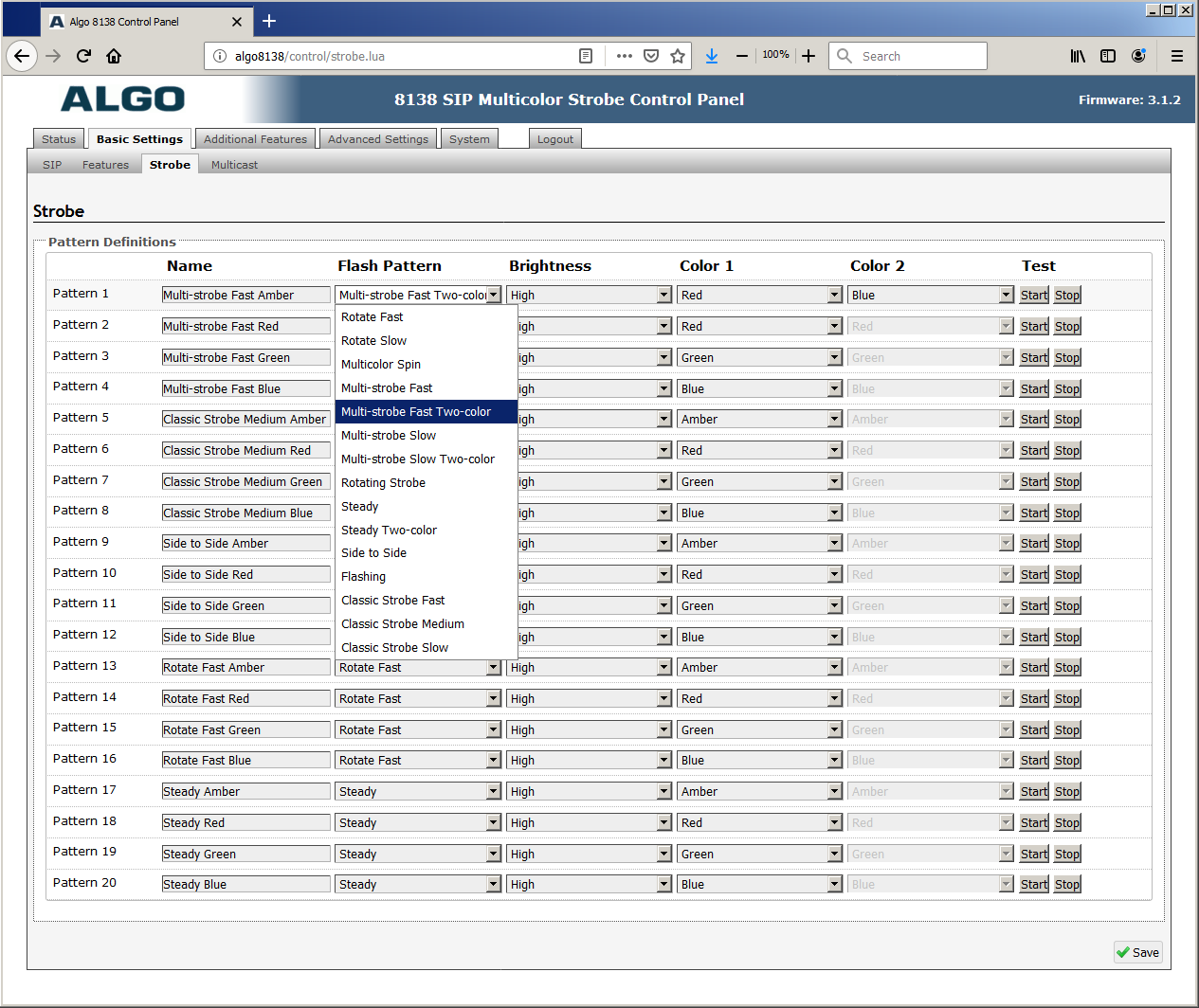1199x1008 pixels.
Task: Click the Pattern 13 name field
Action: 245,668
